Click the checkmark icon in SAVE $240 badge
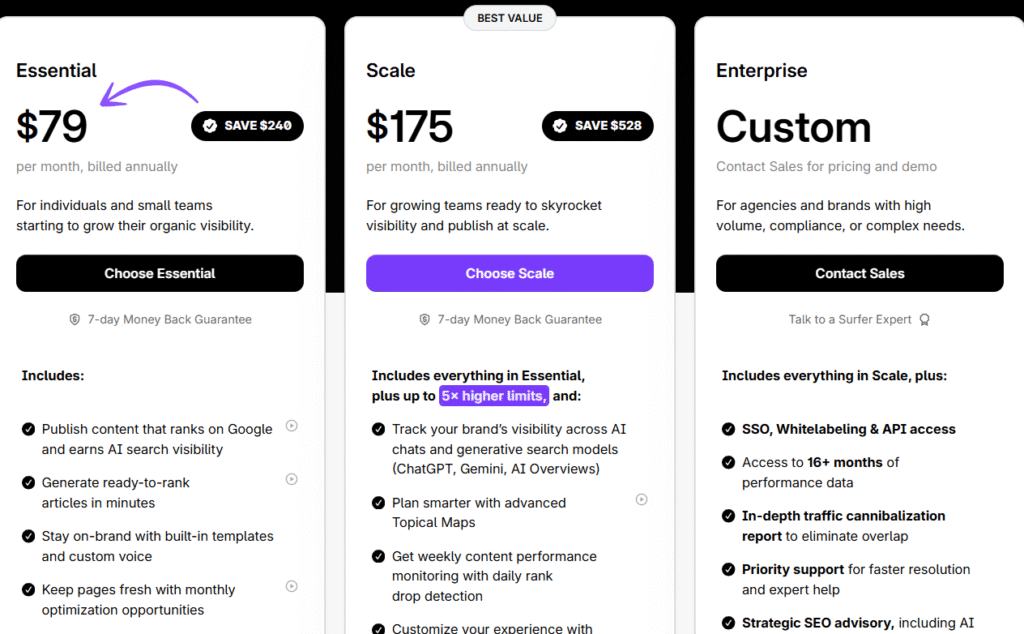Image resolution: width=1024 pixels, height=634 pixels. [210, 126]
